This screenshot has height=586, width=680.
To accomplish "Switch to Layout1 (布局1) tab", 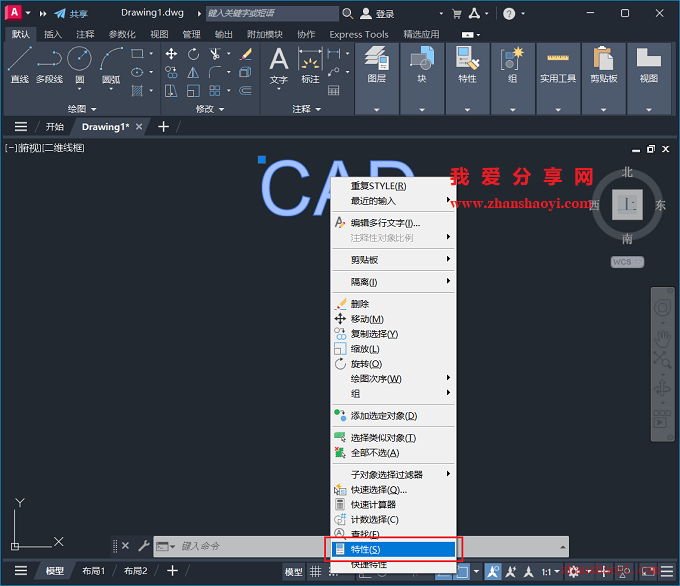I will (x=94, y=571).
